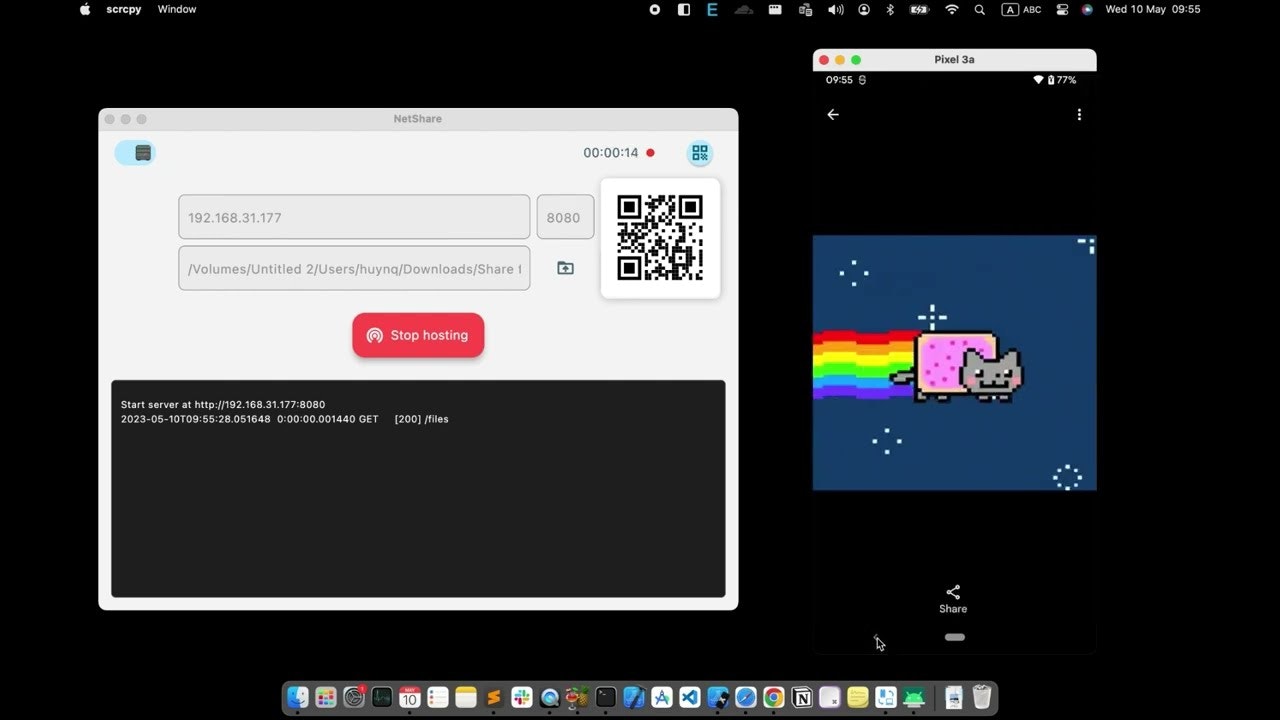Tap the Share button on the Pixel 3a

[x=953, y=599]
